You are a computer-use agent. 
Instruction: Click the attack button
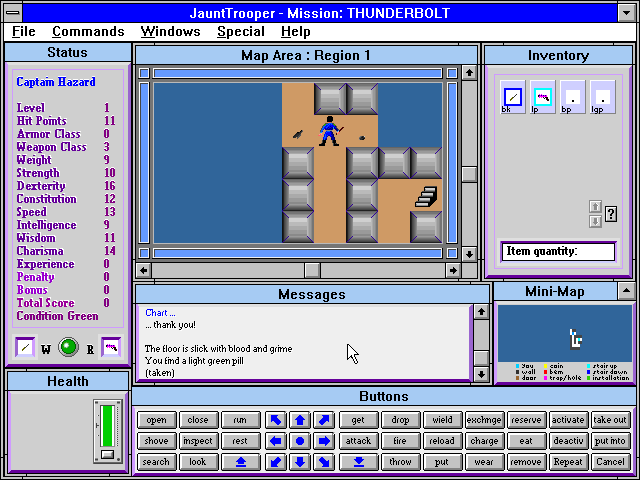coord(359,441)
